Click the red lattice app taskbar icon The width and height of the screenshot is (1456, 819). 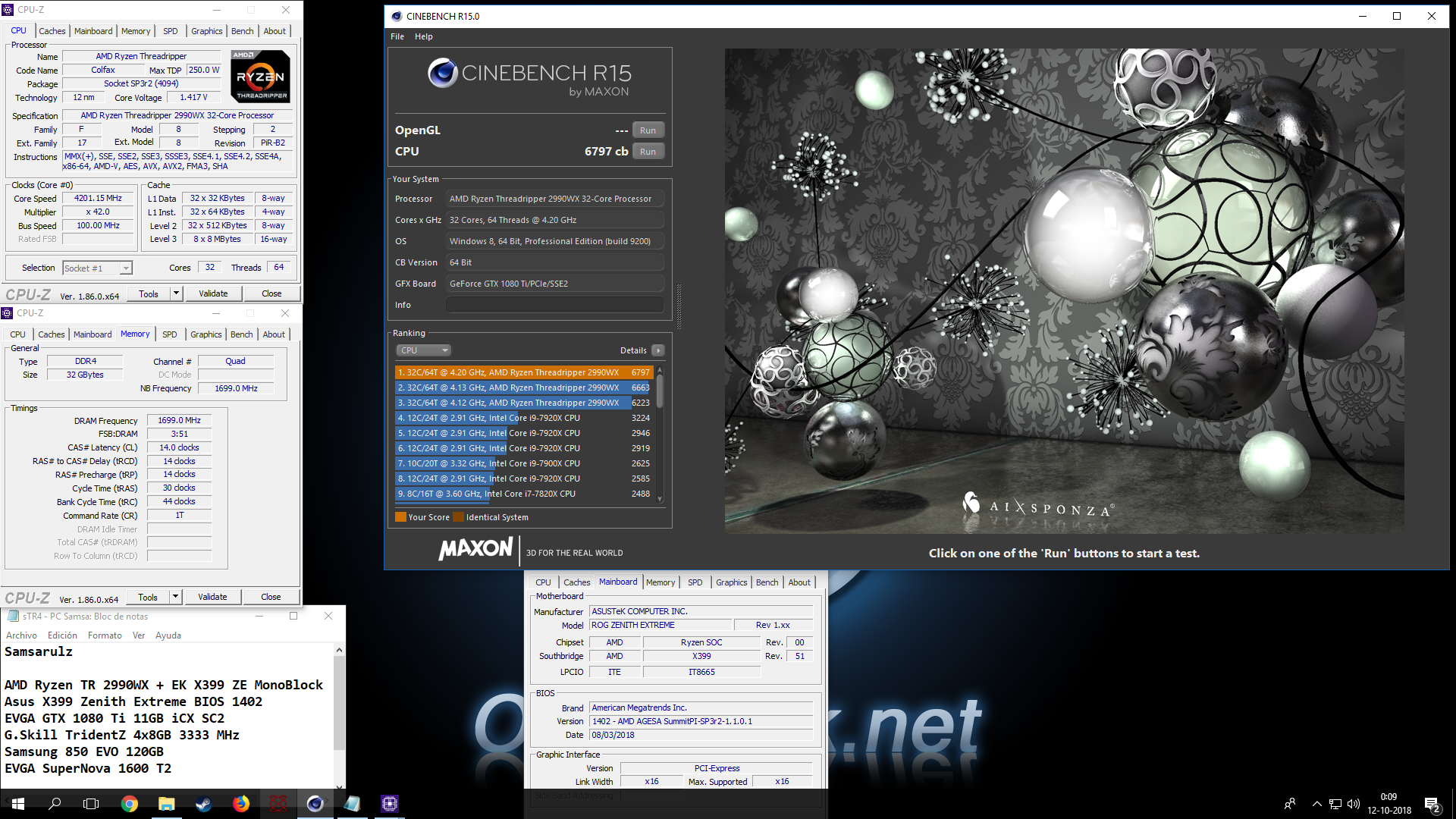click(x=278, y=804)
